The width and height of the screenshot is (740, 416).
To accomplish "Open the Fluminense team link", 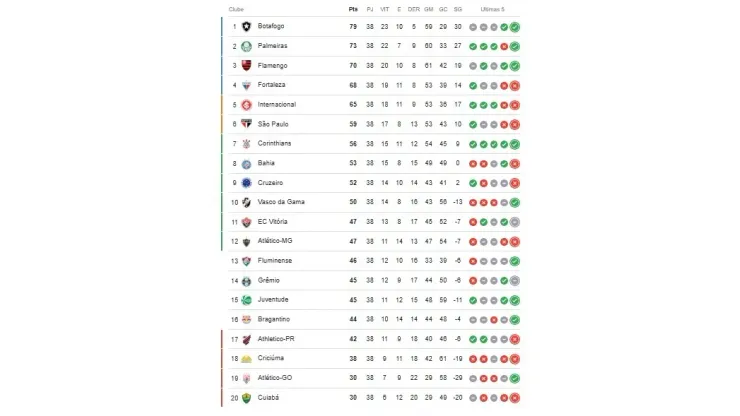I will pyautogui.click(x=275, y=261).
